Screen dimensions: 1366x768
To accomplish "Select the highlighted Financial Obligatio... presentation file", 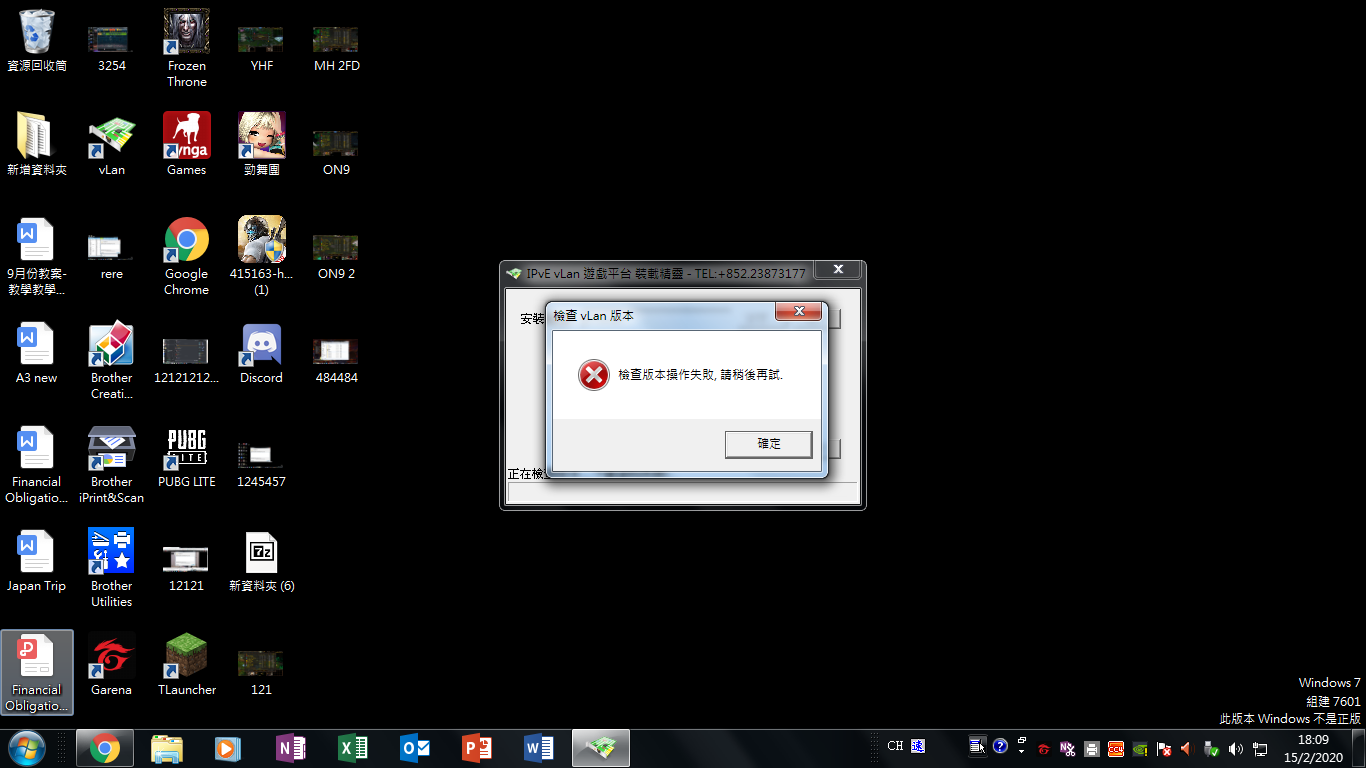I will click(37, 672).
